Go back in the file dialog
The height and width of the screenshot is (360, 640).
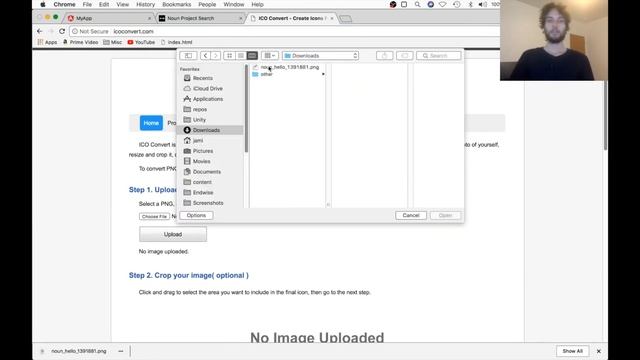pos(205,56)
